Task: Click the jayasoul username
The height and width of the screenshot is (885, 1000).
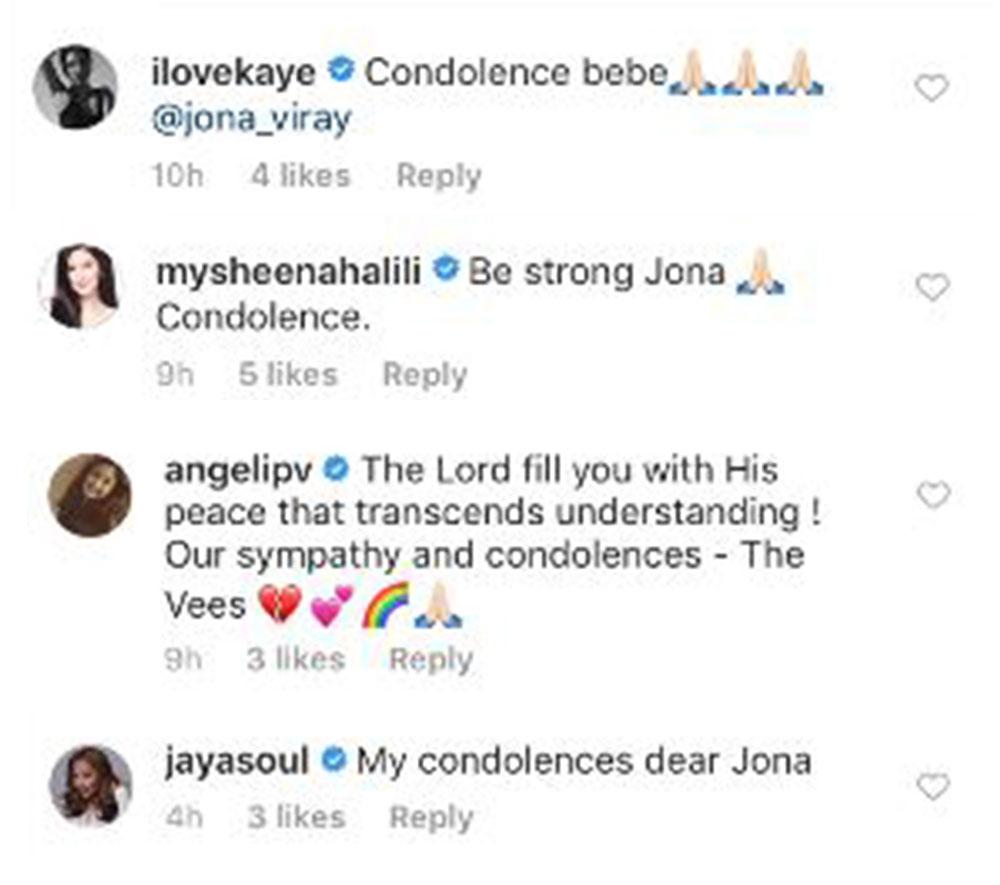Action: [x=238, y=762]
